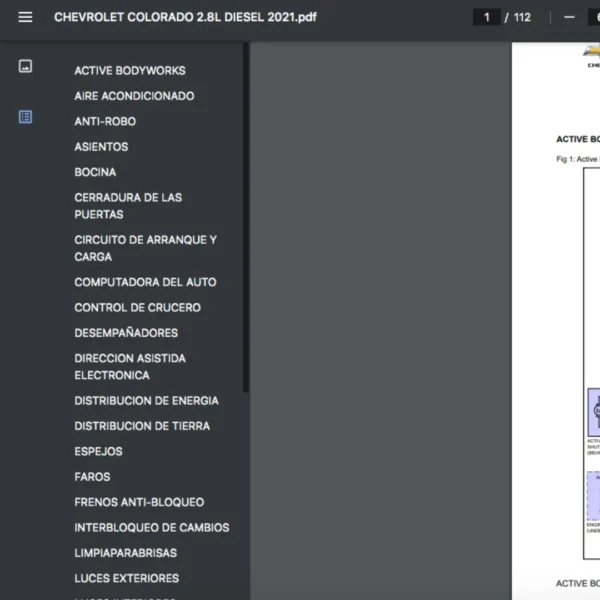Navigate to CERRADURA DE LAS PUERTAS
This screenshot has width=600, height=600.
(128, 206)
